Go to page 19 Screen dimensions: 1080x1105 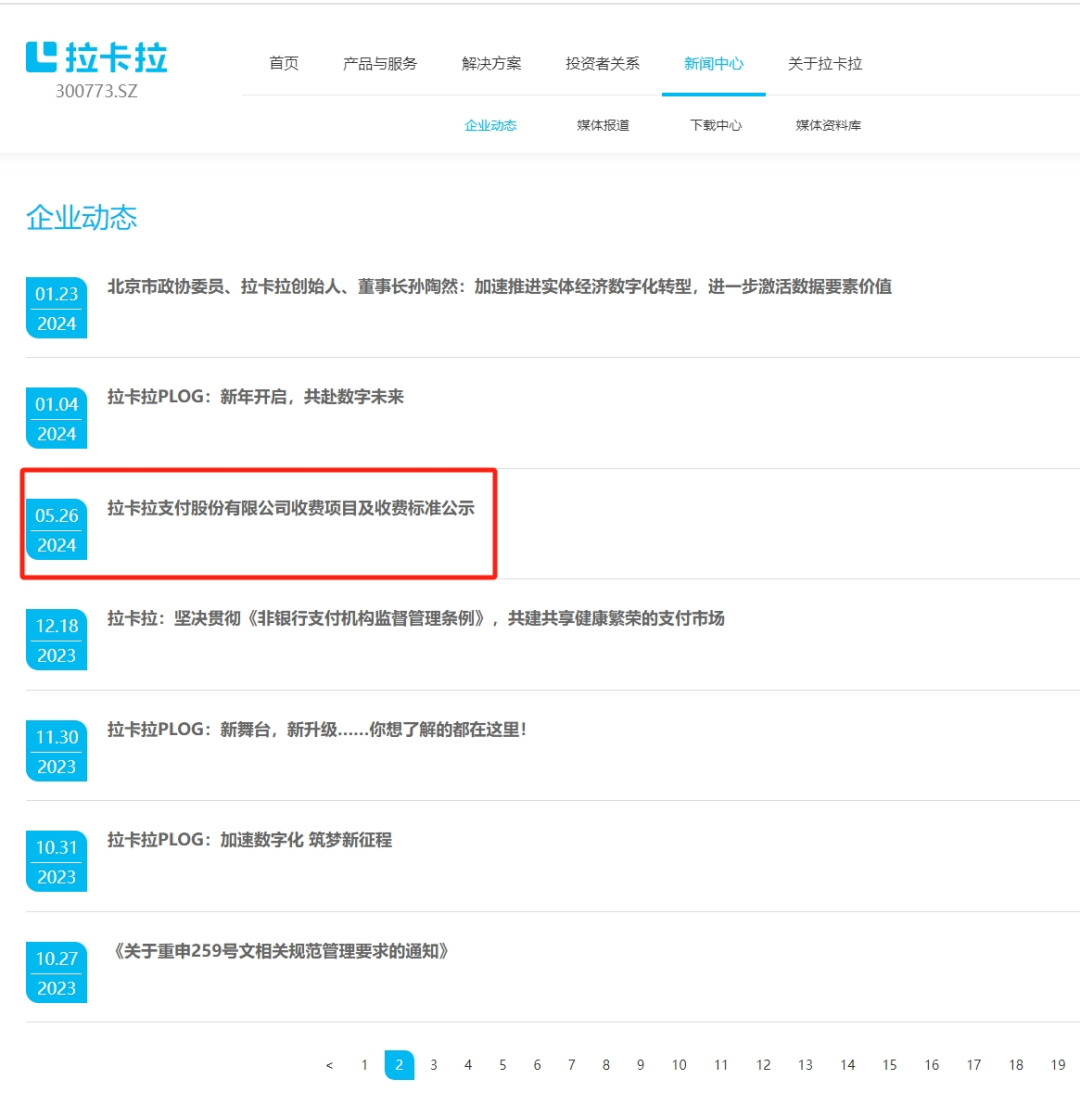click(1057, 1065)
